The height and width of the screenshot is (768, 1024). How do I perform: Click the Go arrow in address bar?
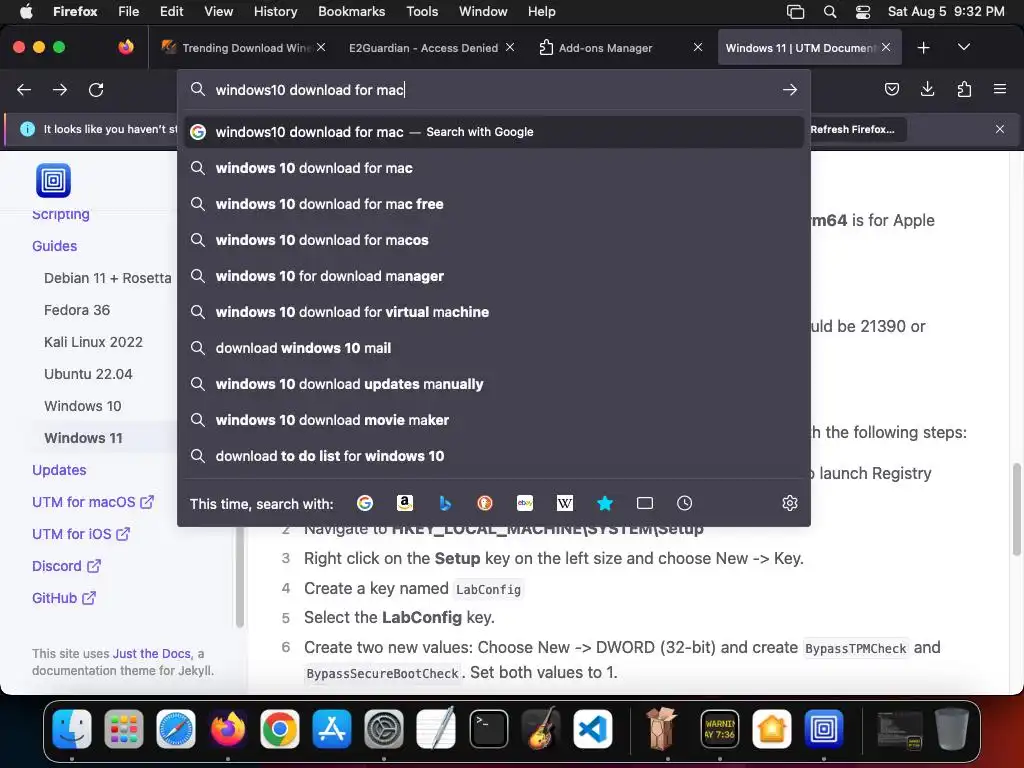(x=790, y=89)
